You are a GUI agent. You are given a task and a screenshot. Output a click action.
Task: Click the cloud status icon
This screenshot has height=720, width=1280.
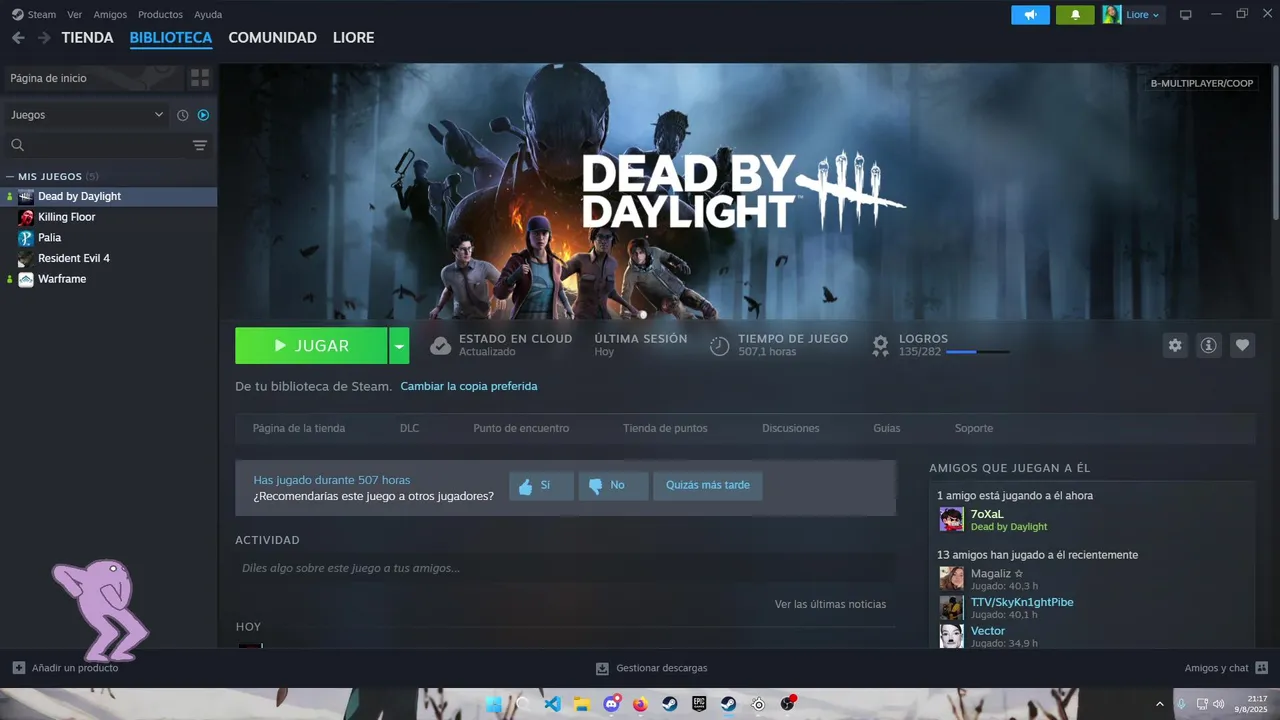pos(440,346)
